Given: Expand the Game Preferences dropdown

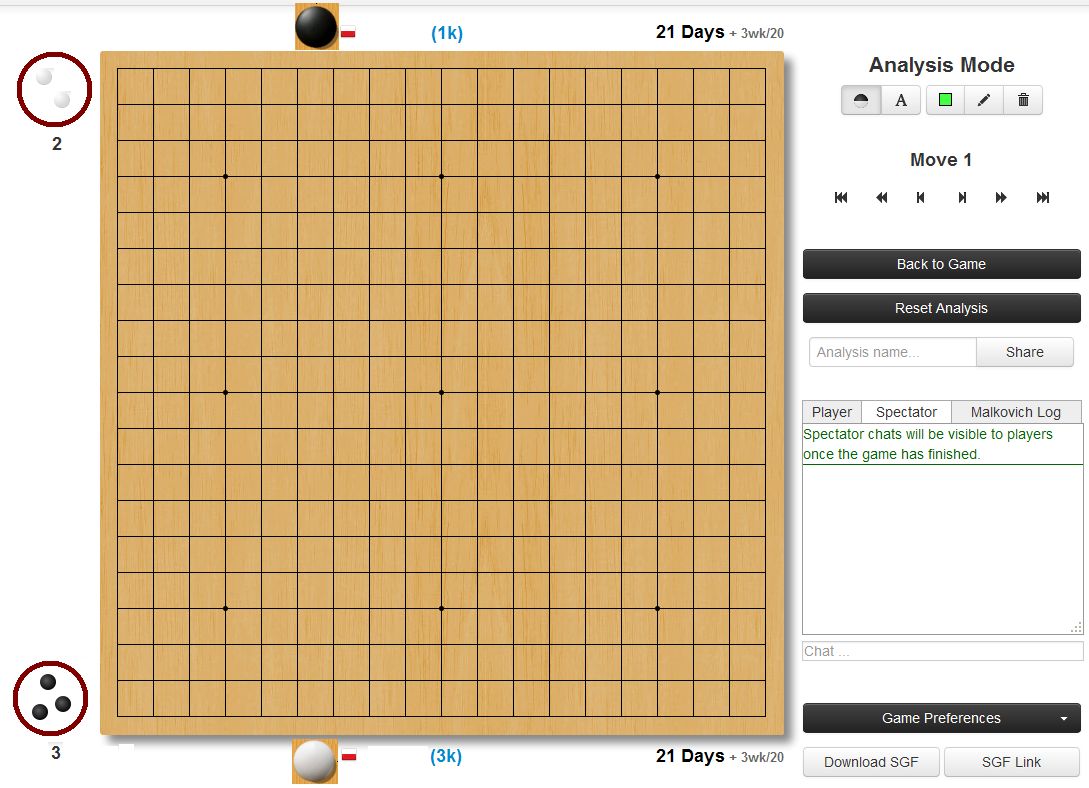Looking at the screenshot, I should 941,718.
